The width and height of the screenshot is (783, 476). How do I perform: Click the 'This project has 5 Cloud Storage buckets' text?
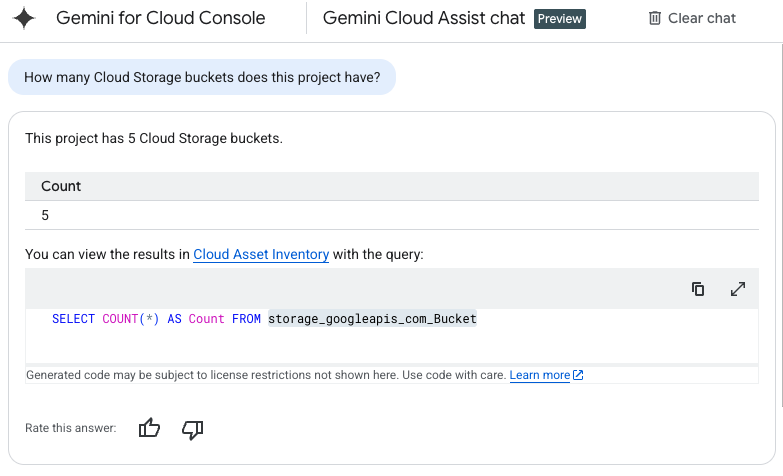[154, 138]
